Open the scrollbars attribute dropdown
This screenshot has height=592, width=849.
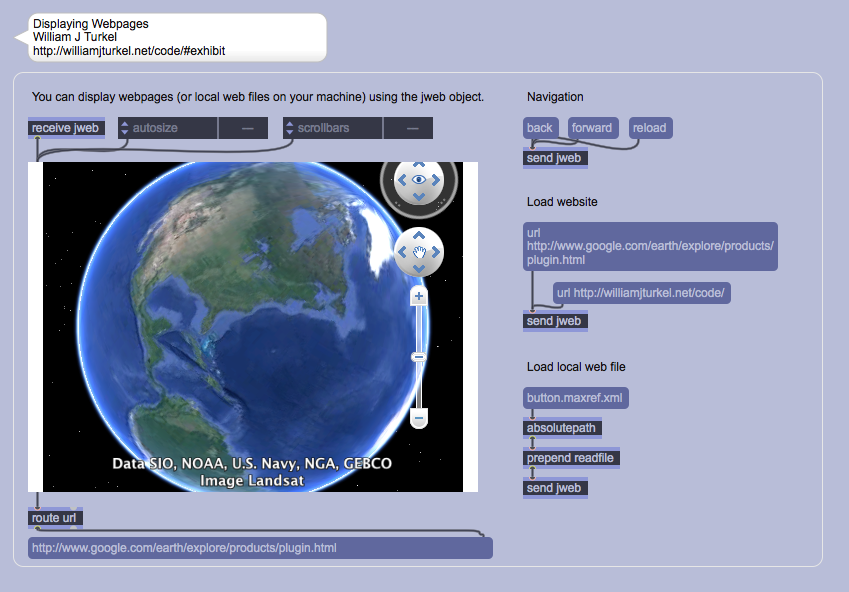(290, 128)
